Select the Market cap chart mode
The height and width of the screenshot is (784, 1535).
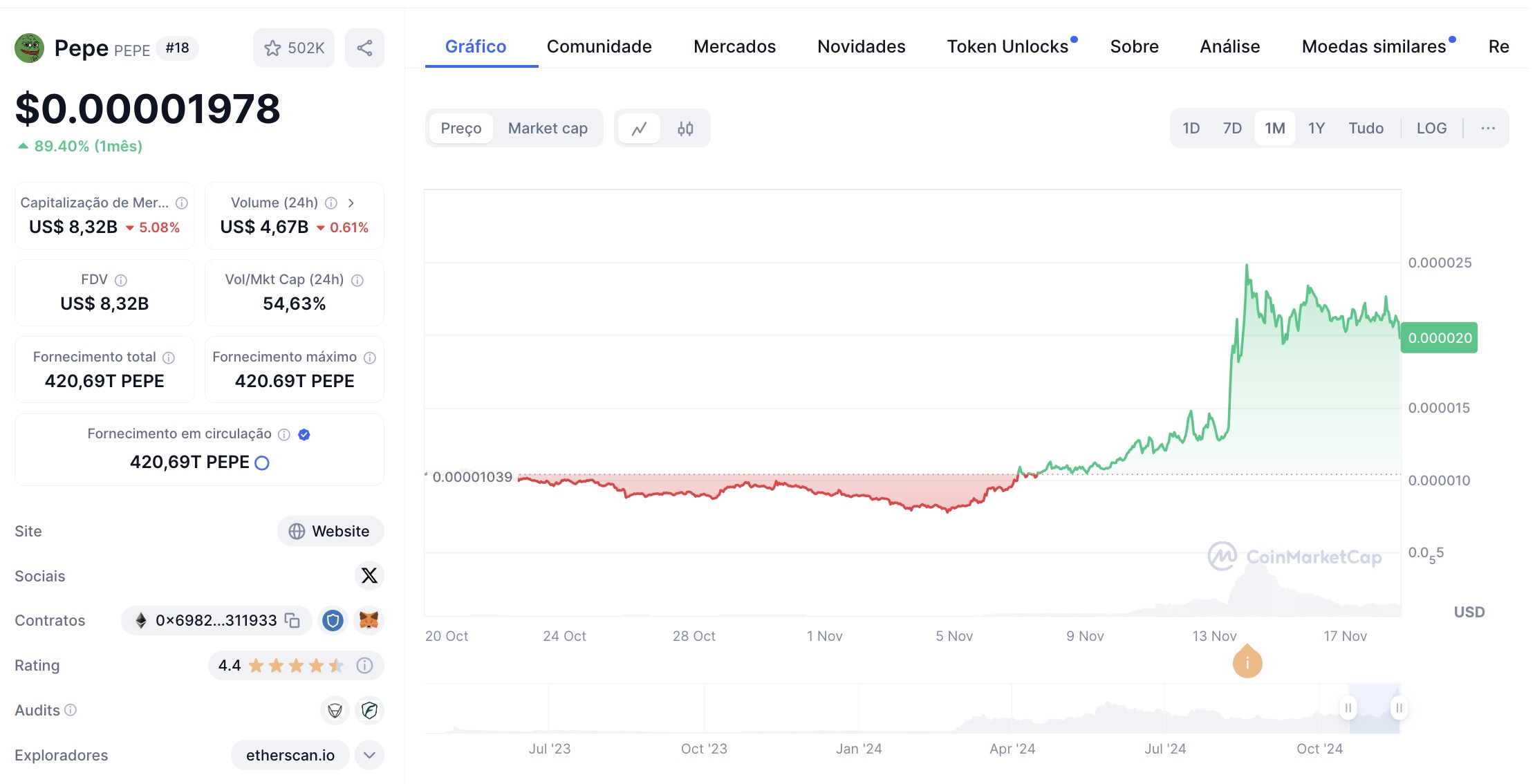(x=548, y=128)
